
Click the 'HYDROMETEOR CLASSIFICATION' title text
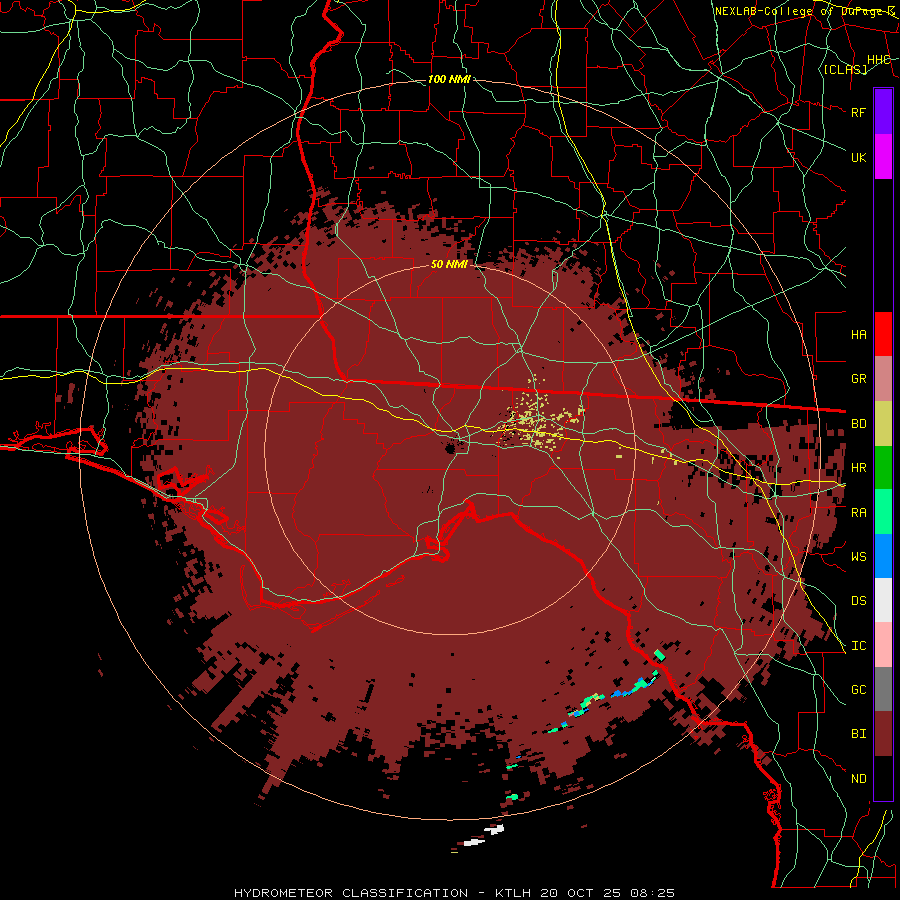click(351, 893)
